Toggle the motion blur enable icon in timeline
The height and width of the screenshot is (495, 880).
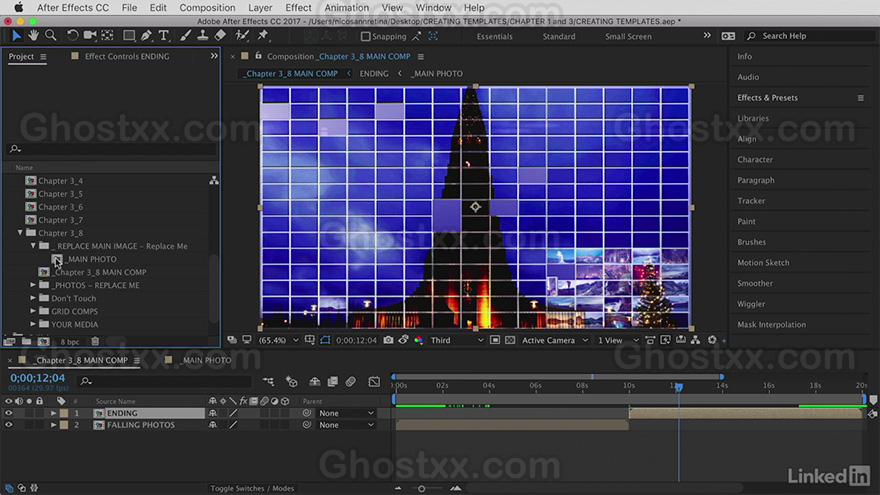point(350,382)
